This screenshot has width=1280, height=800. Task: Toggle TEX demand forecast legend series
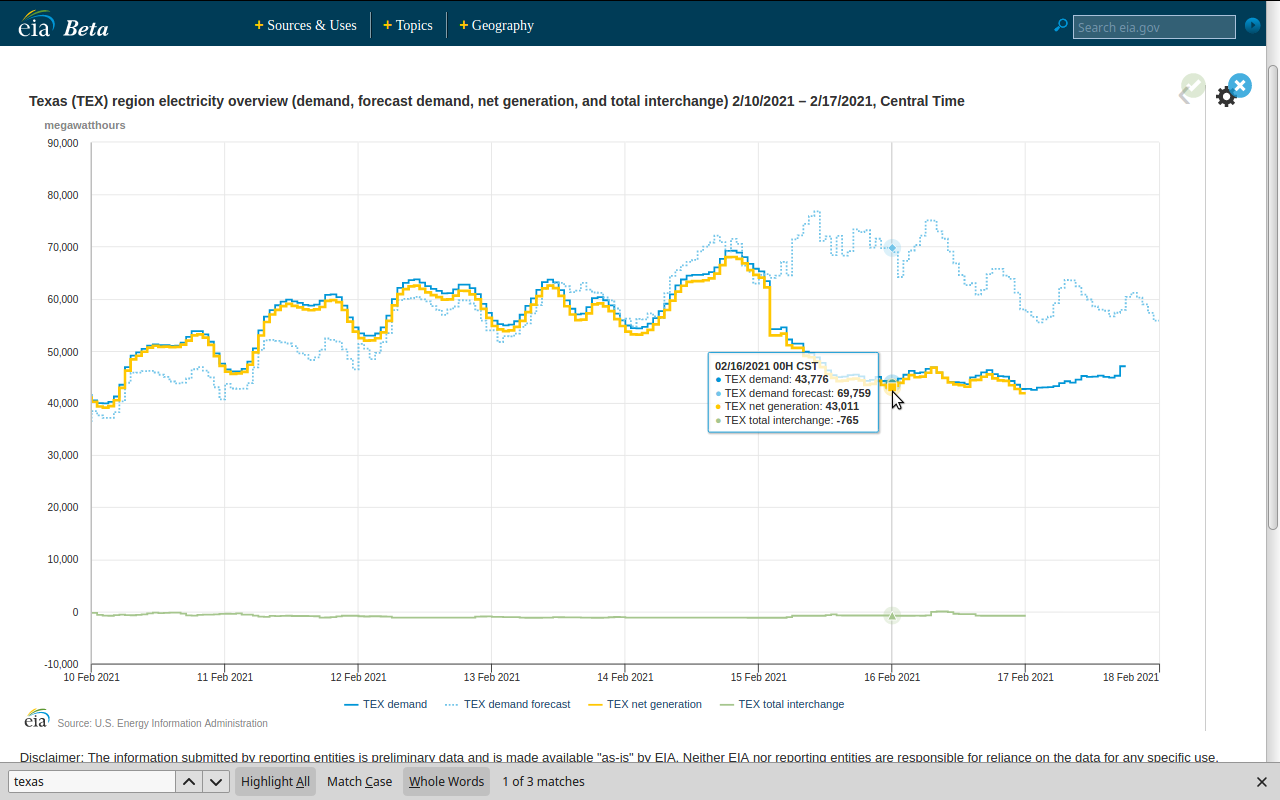507,704
